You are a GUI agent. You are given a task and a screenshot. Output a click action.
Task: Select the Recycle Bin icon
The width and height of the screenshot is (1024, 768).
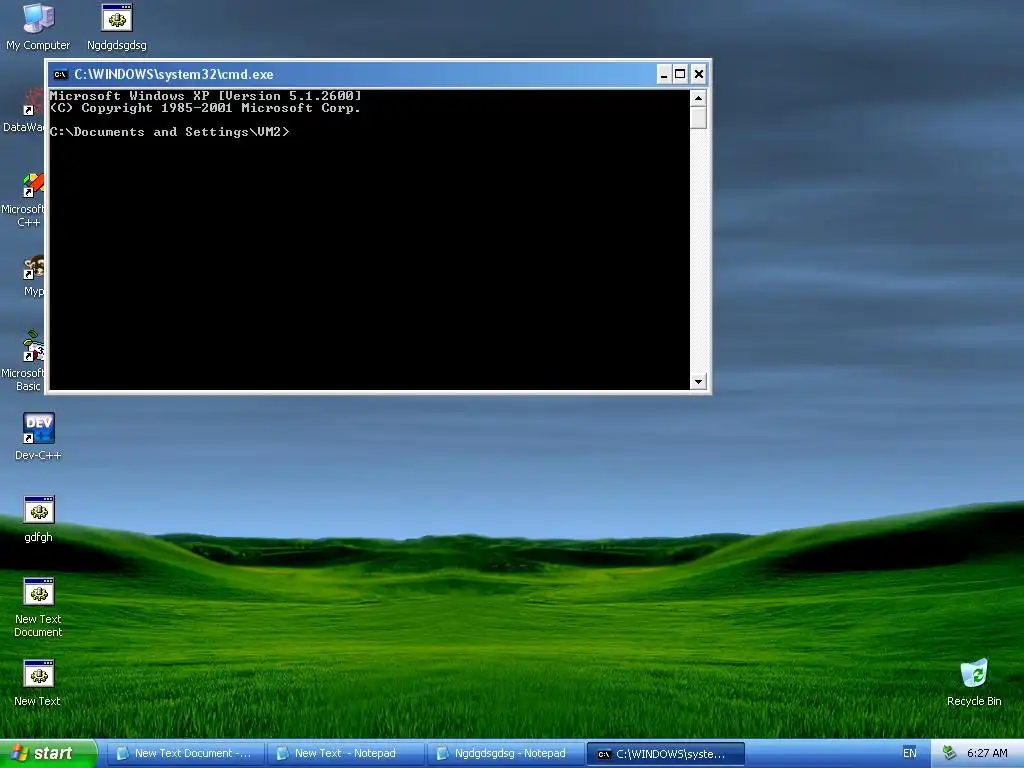(x=974, y=682)
